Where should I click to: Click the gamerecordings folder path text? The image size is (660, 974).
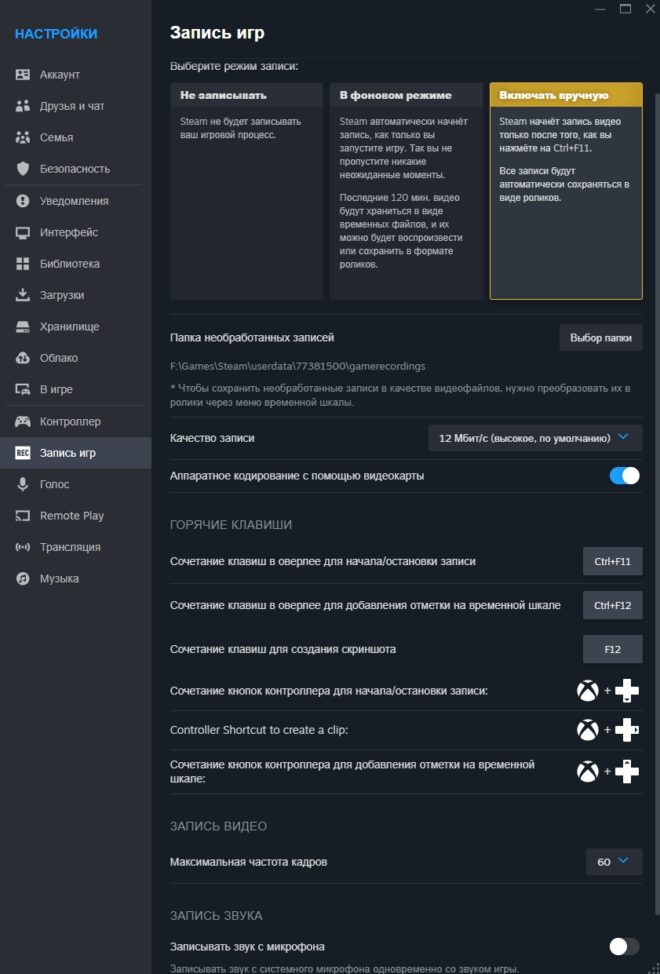pos(298,366)
